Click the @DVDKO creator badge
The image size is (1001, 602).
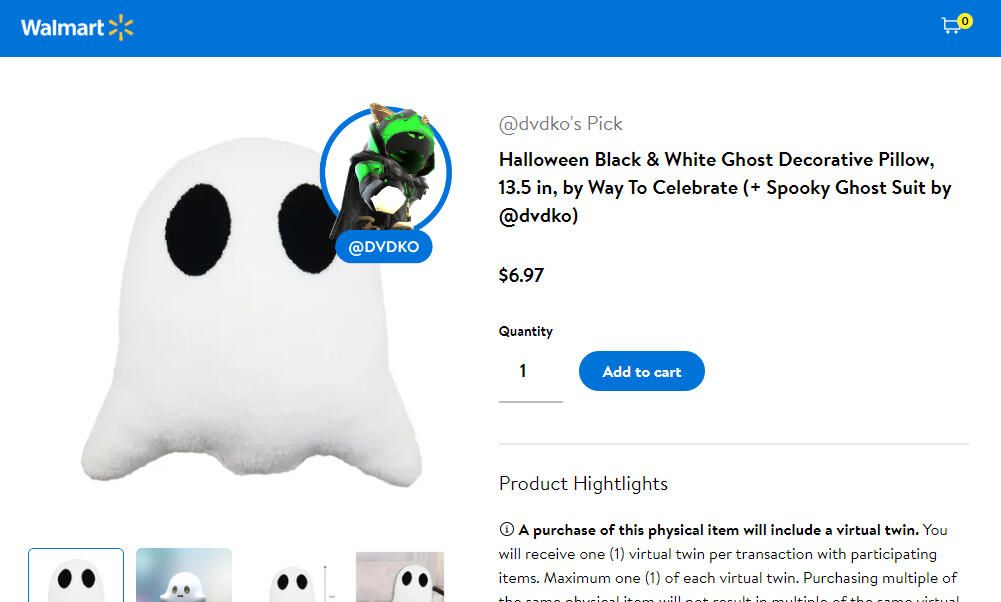384,247
